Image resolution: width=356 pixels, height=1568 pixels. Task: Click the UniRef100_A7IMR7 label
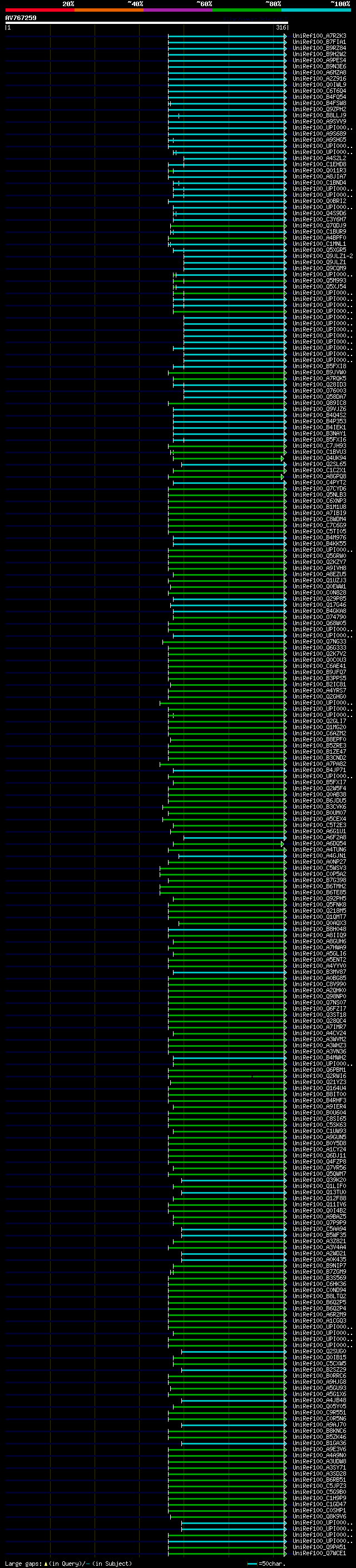tap(319, 1027)
